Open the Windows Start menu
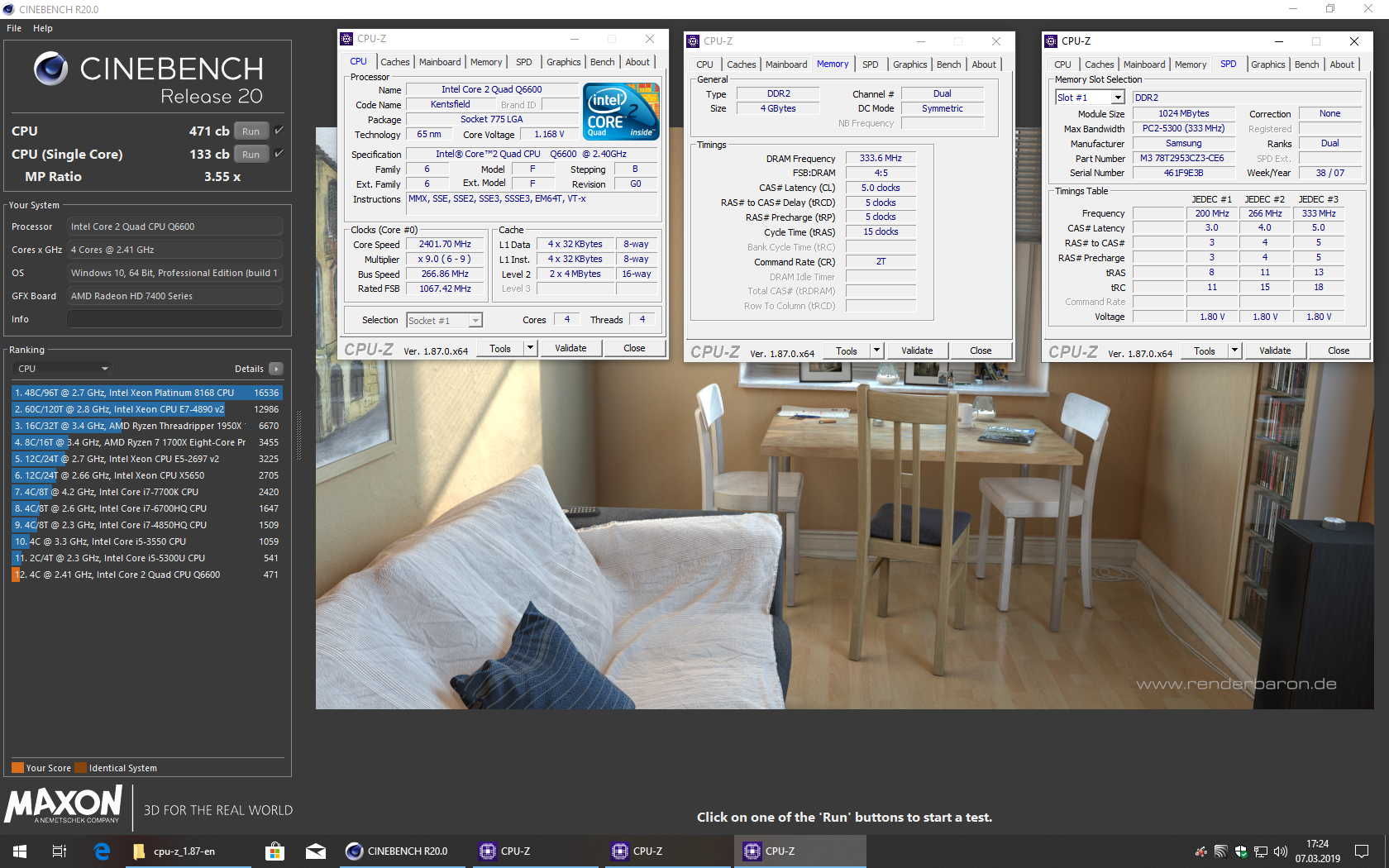The image size is (1389, 868). 20,851
